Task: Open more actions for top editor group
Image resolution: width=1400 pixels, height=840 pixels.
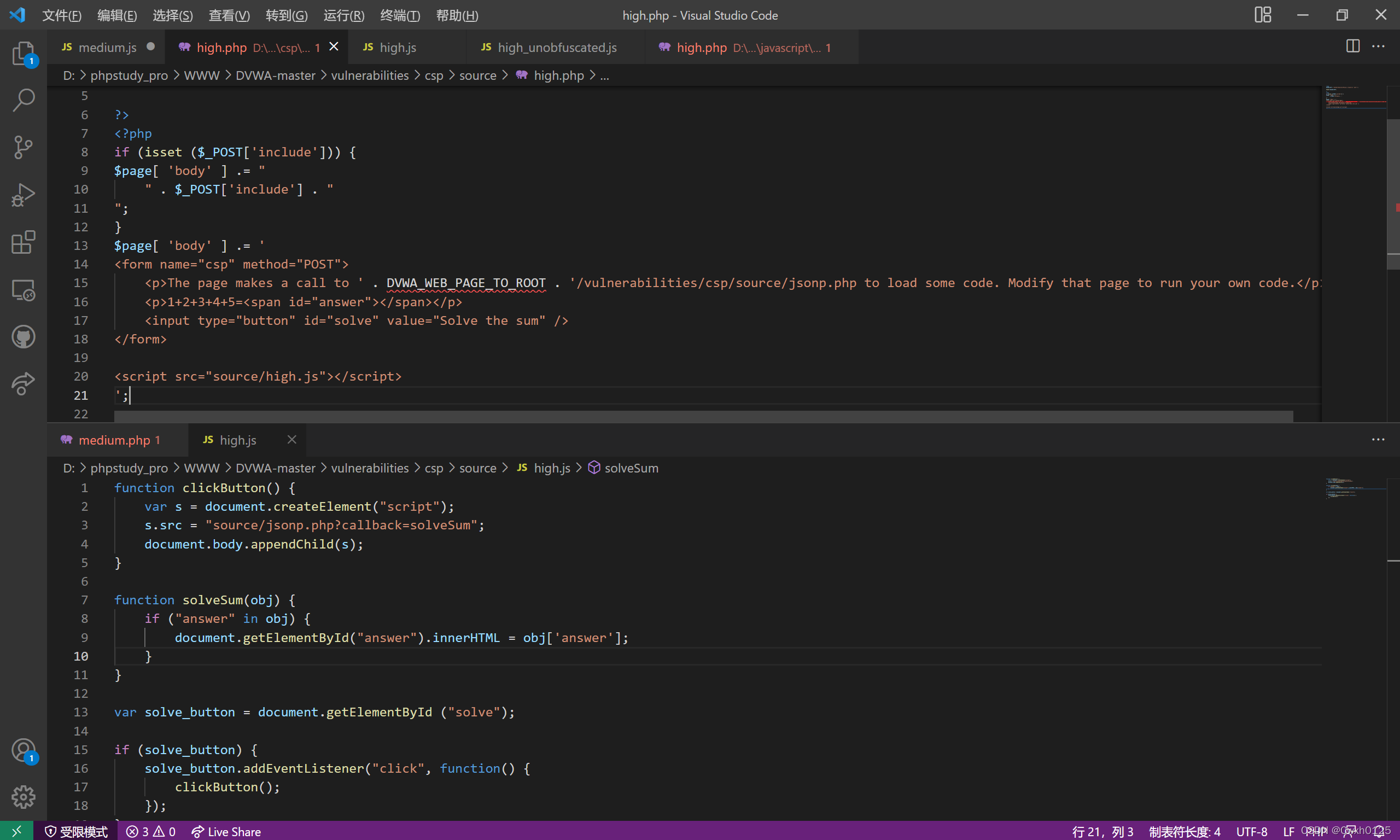Action: point(1378,46)
